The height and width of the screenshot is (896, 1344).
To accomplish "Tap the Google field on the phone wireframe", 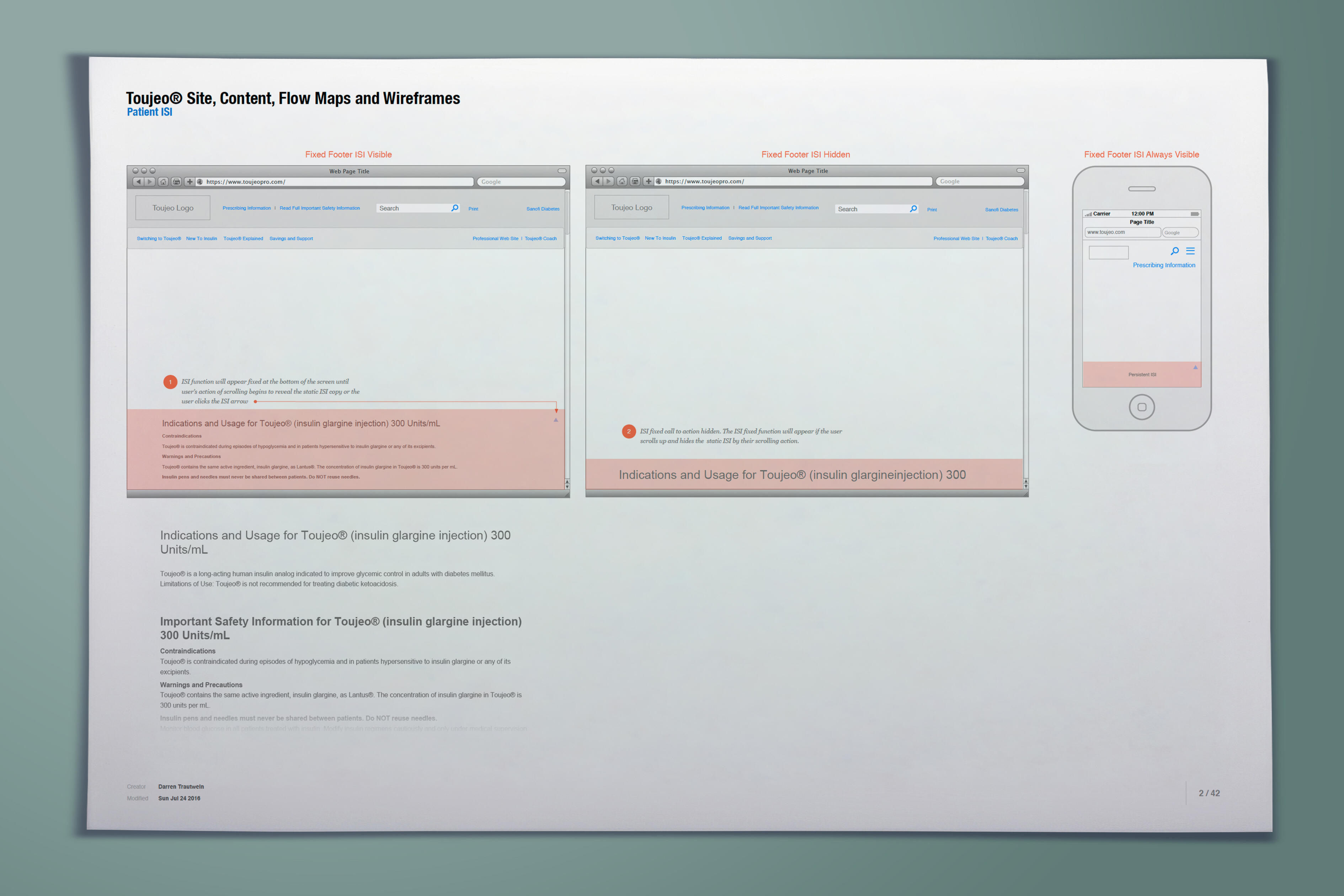I will click(x=1180, y=233).
